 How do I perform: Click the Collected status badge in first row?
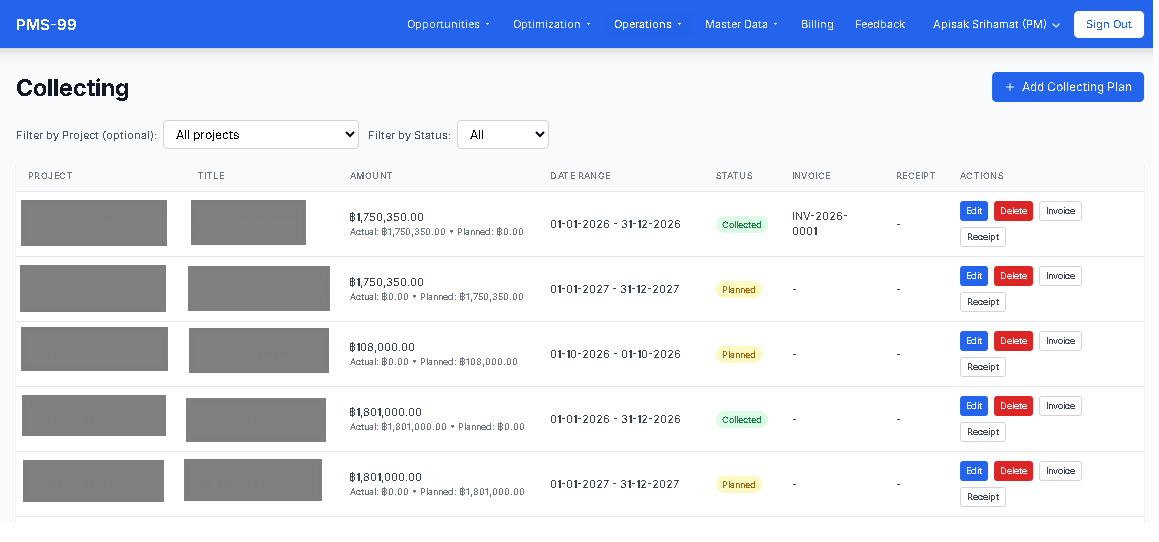[741, 225]
